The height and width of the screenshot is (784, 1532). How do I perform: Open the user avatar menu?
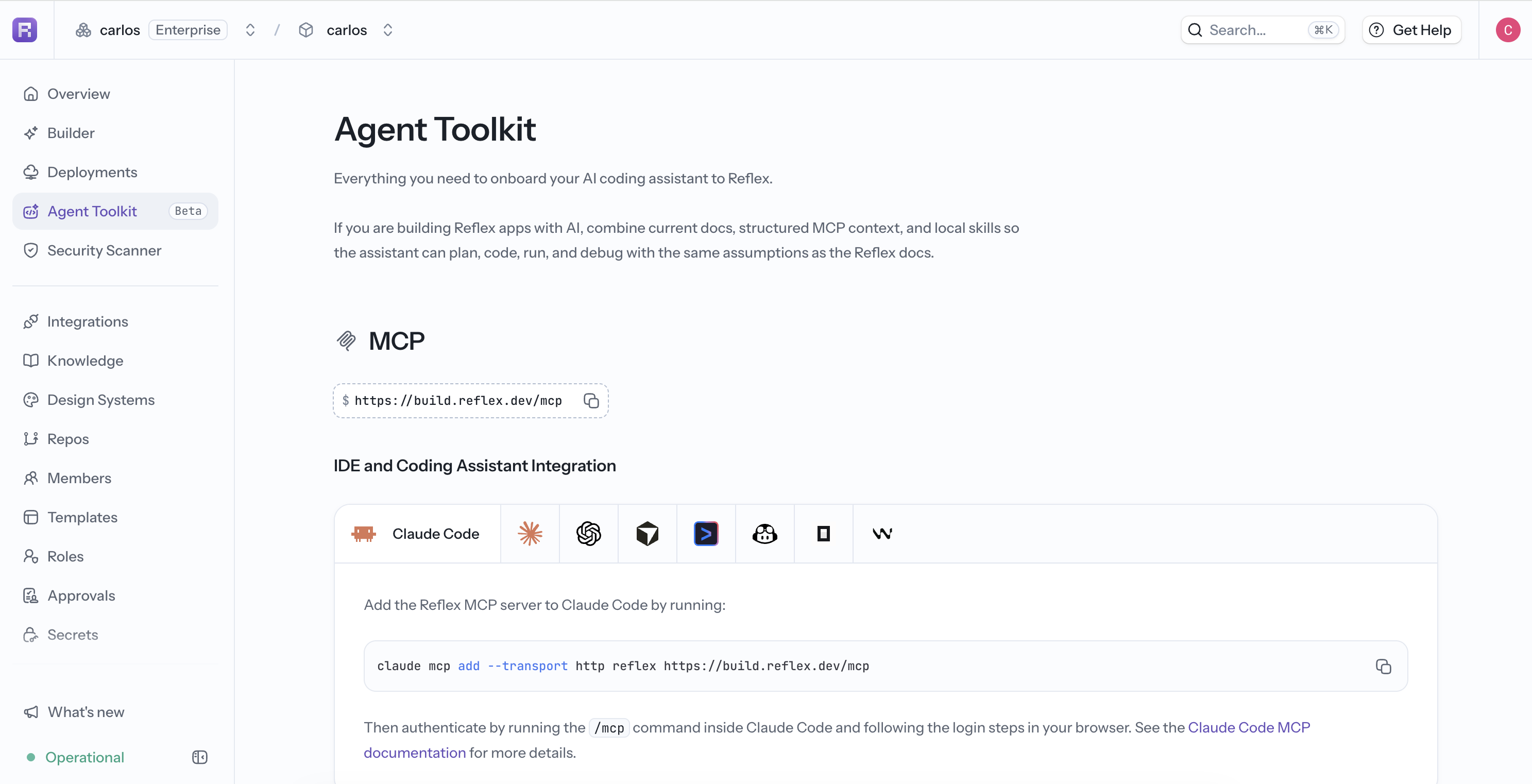1508,30
